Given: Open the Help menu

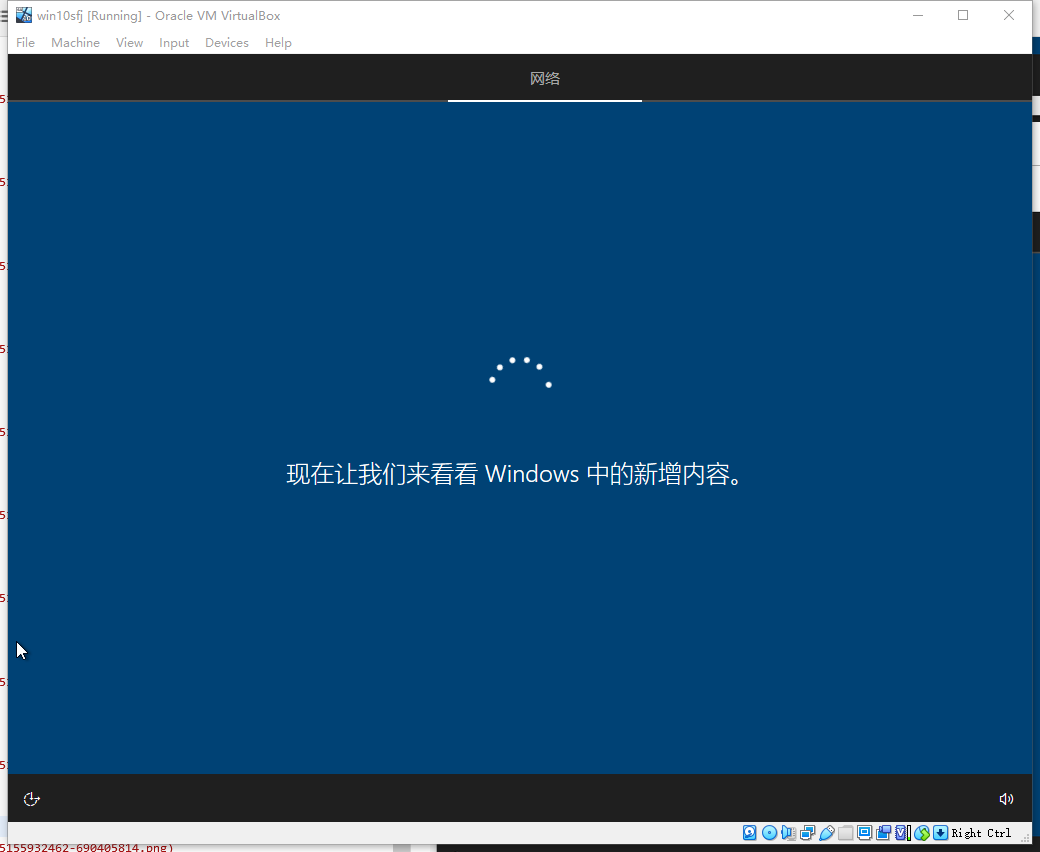Looking at the screenshot, I should 278,42.
